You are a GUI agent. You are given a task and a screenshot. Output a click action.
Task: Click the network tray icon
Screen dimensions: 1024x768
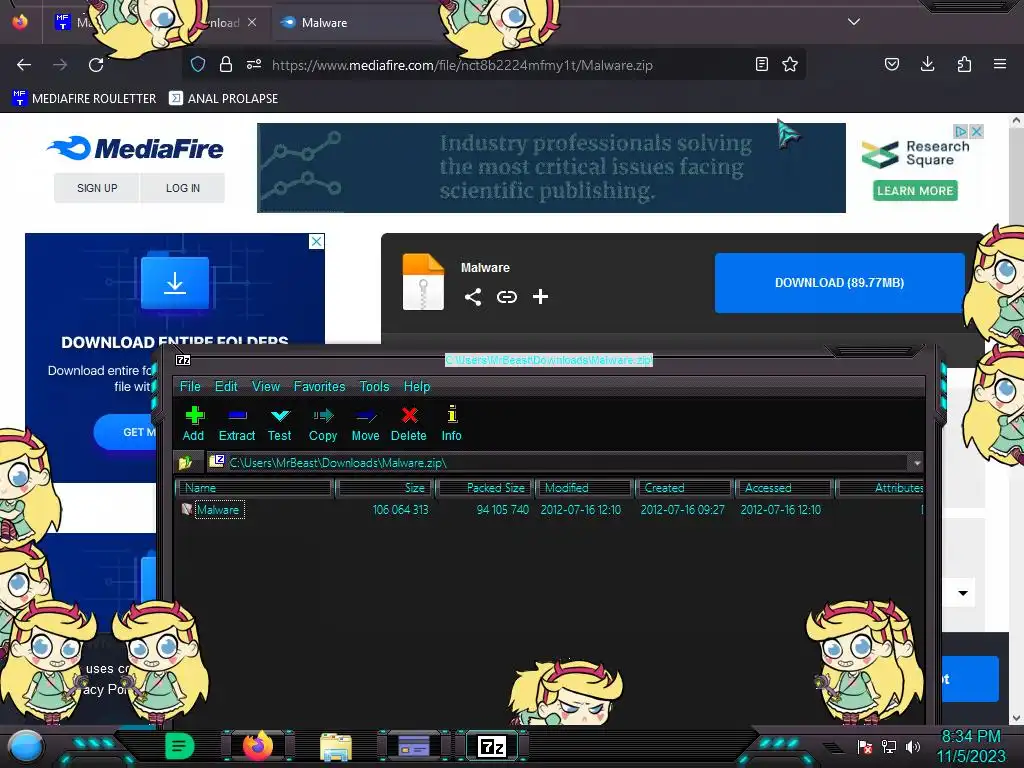(x=889, y=746)
